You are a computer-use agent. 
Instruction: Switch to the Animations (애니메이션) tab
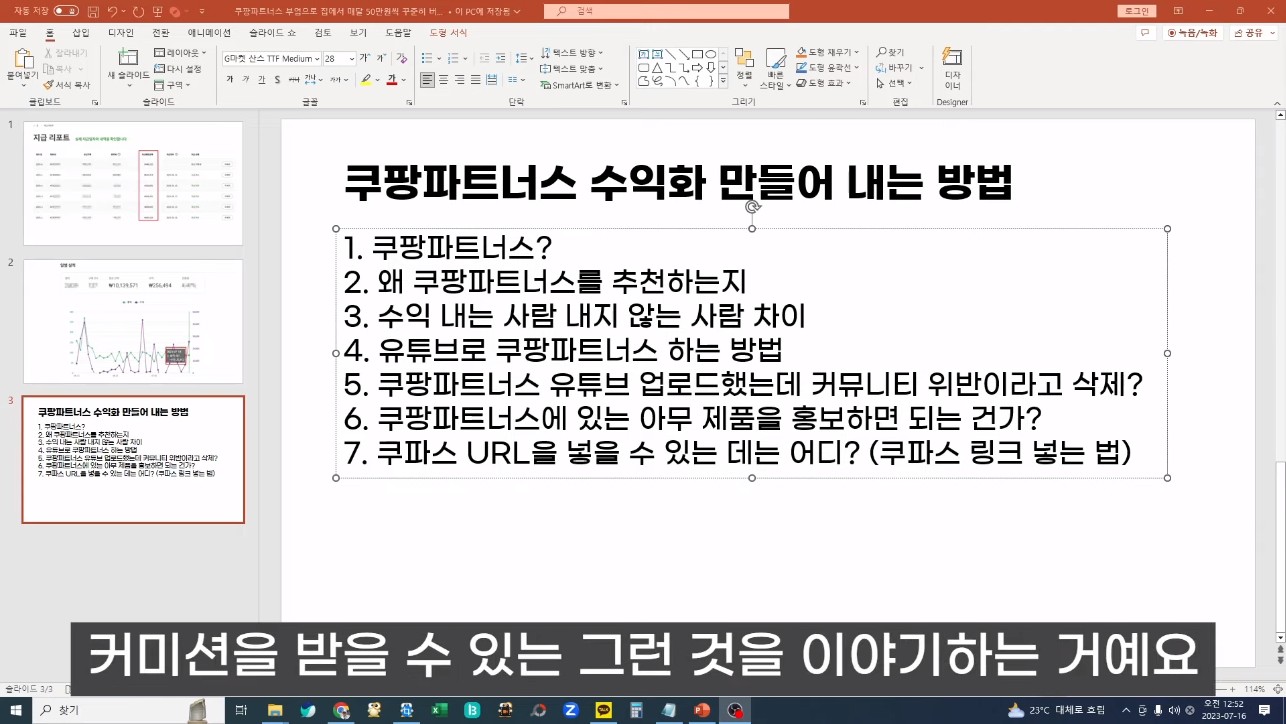click(209, 33)
